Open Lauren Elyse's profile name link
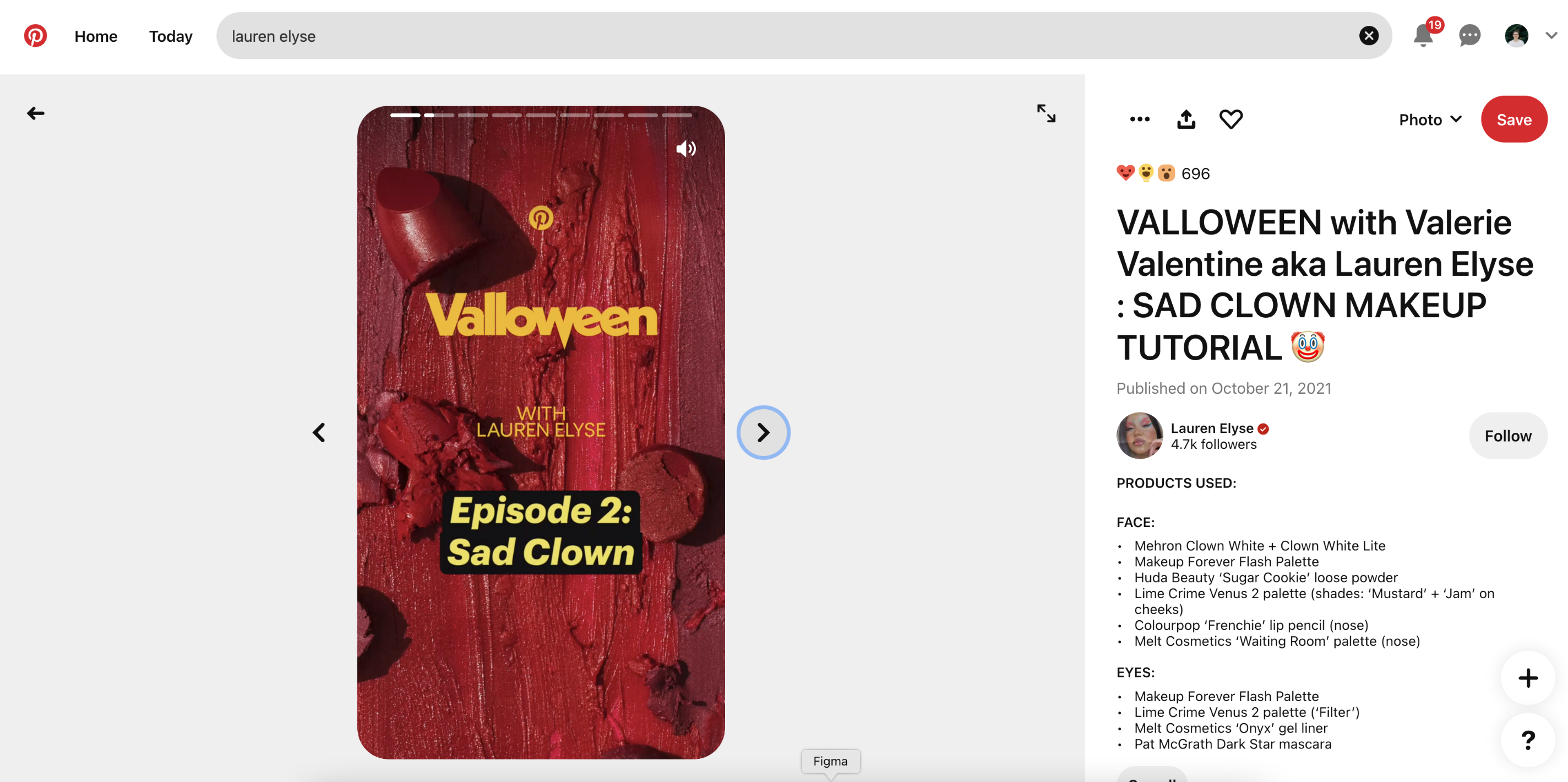The height and width of the screenshot is (782, 1568). tap(1212, 428)
